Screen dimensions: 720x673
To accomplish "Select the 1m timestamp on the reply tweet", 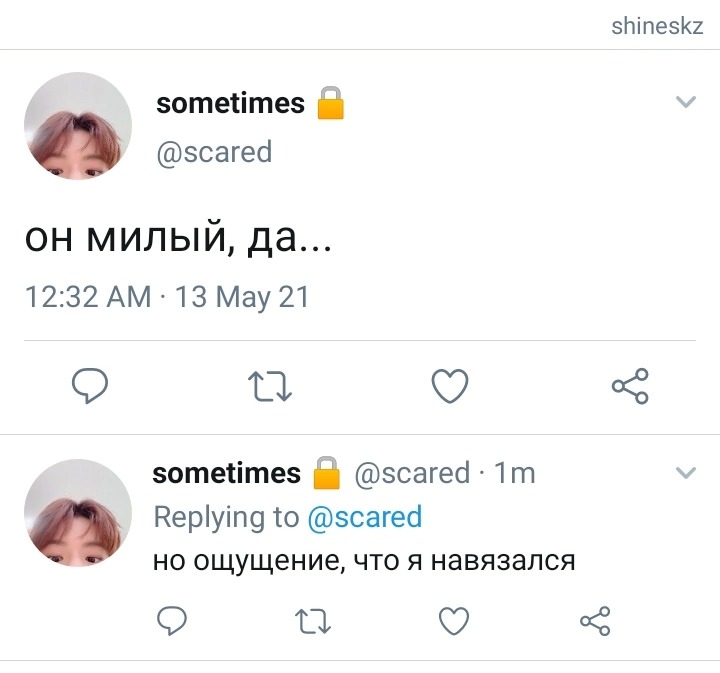I will [x=515, y=473].
